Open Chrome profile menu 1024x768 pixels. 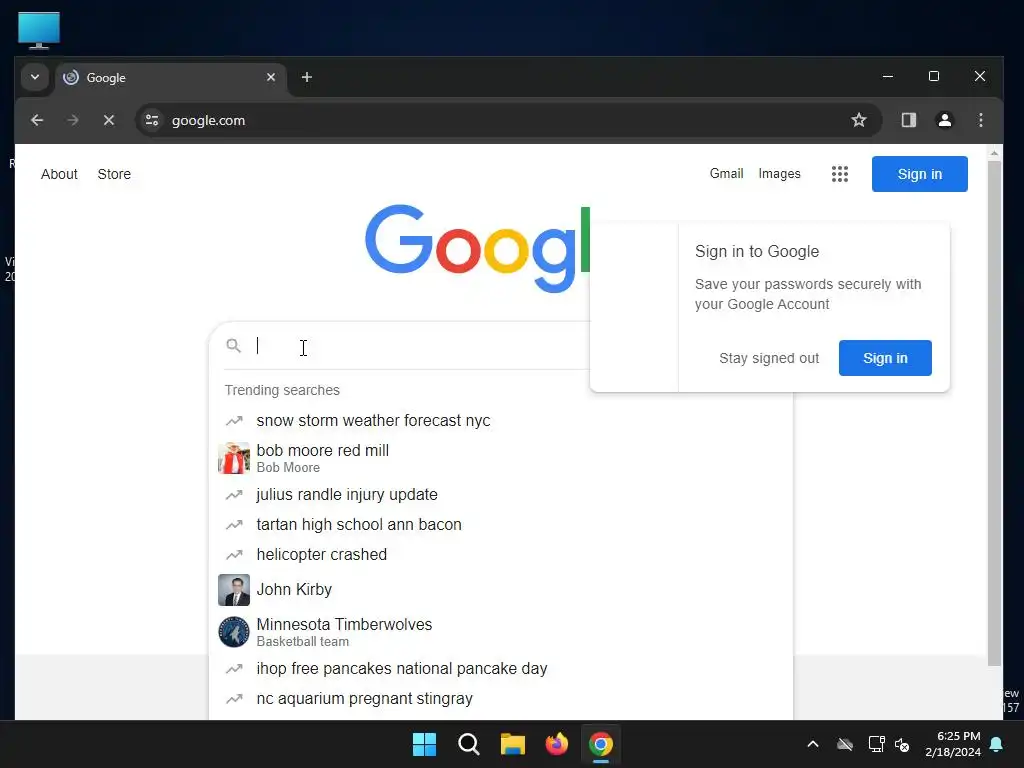click(944, 120)
